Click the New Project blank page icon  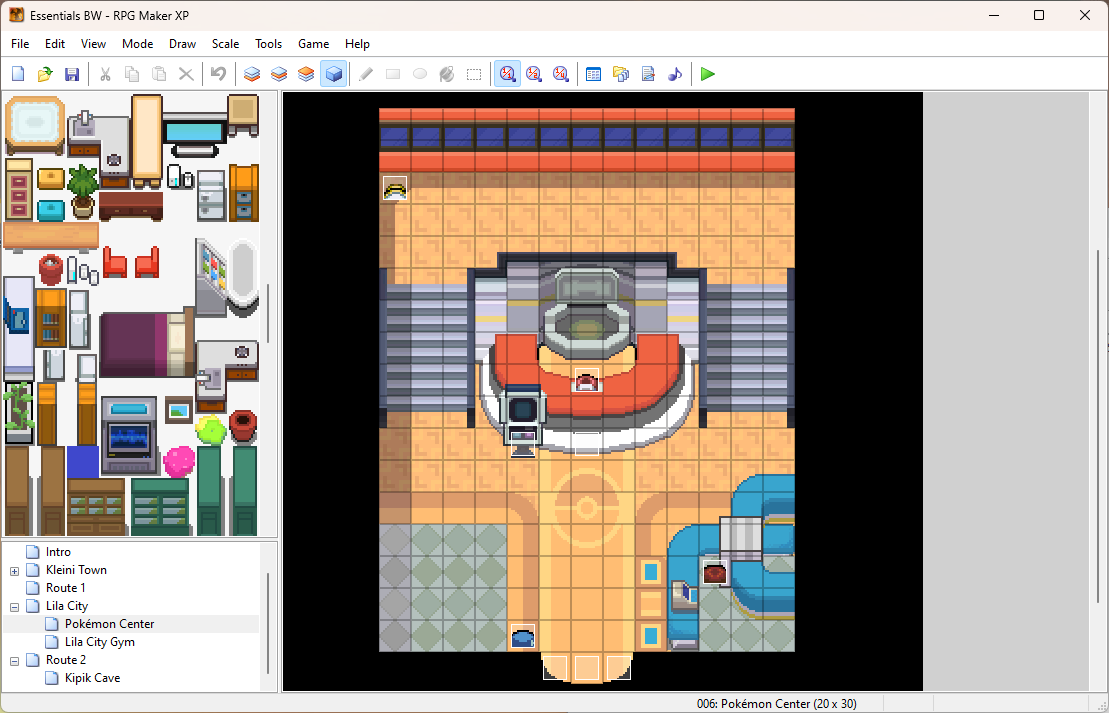[18, 74]
